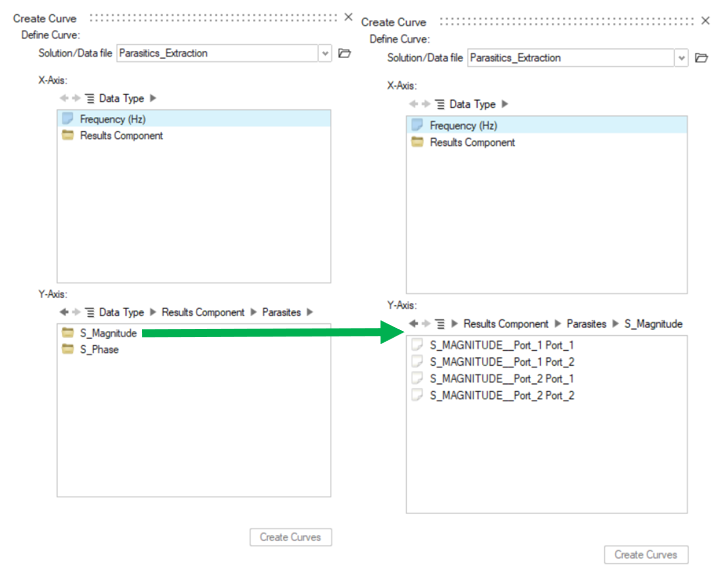This screenshot has width=728, height=588.
Task: Click Y-Axis back arrow in right dialog
Action: (414, 324)
